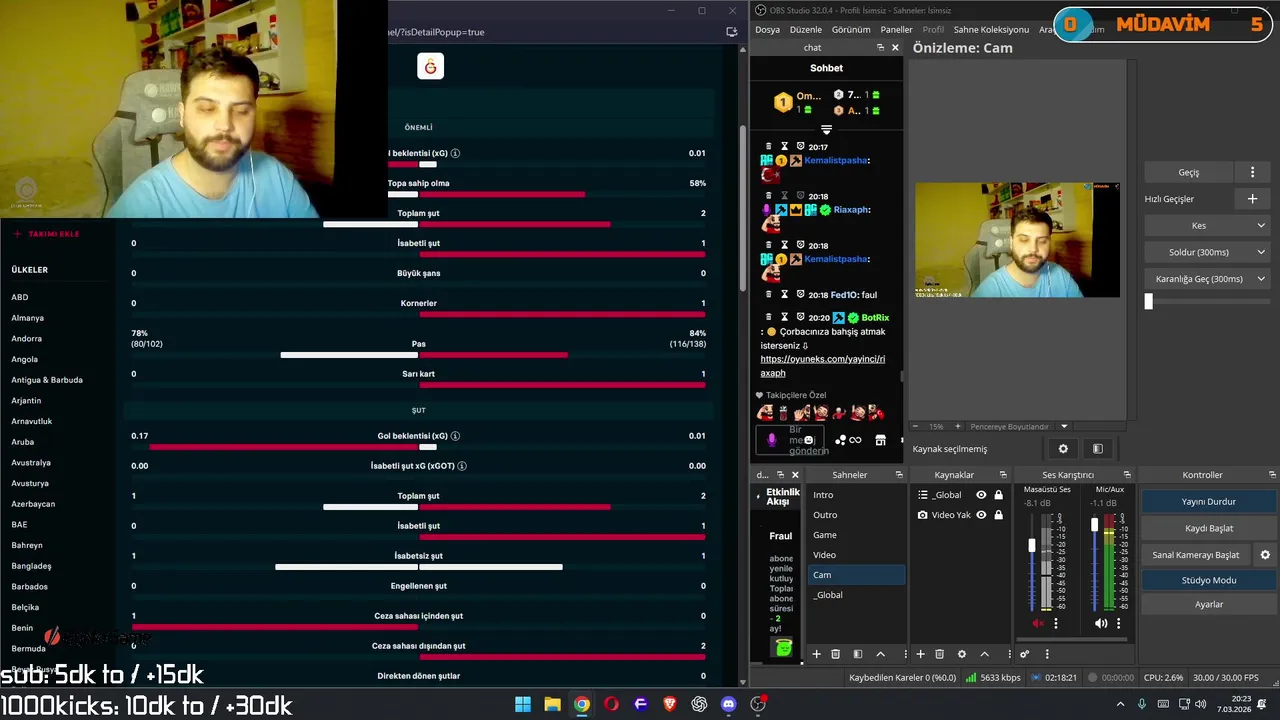
Task: Open source filters icon below preview
Action: 1097,449
